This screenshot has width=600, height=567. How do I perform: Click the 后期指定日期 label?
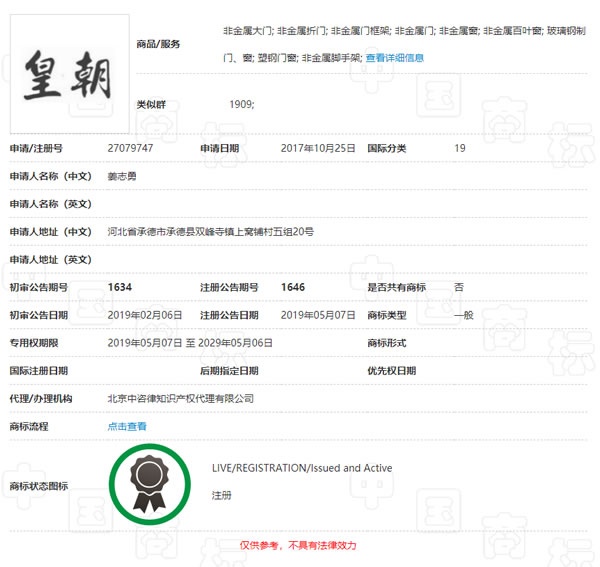[229, 370]
